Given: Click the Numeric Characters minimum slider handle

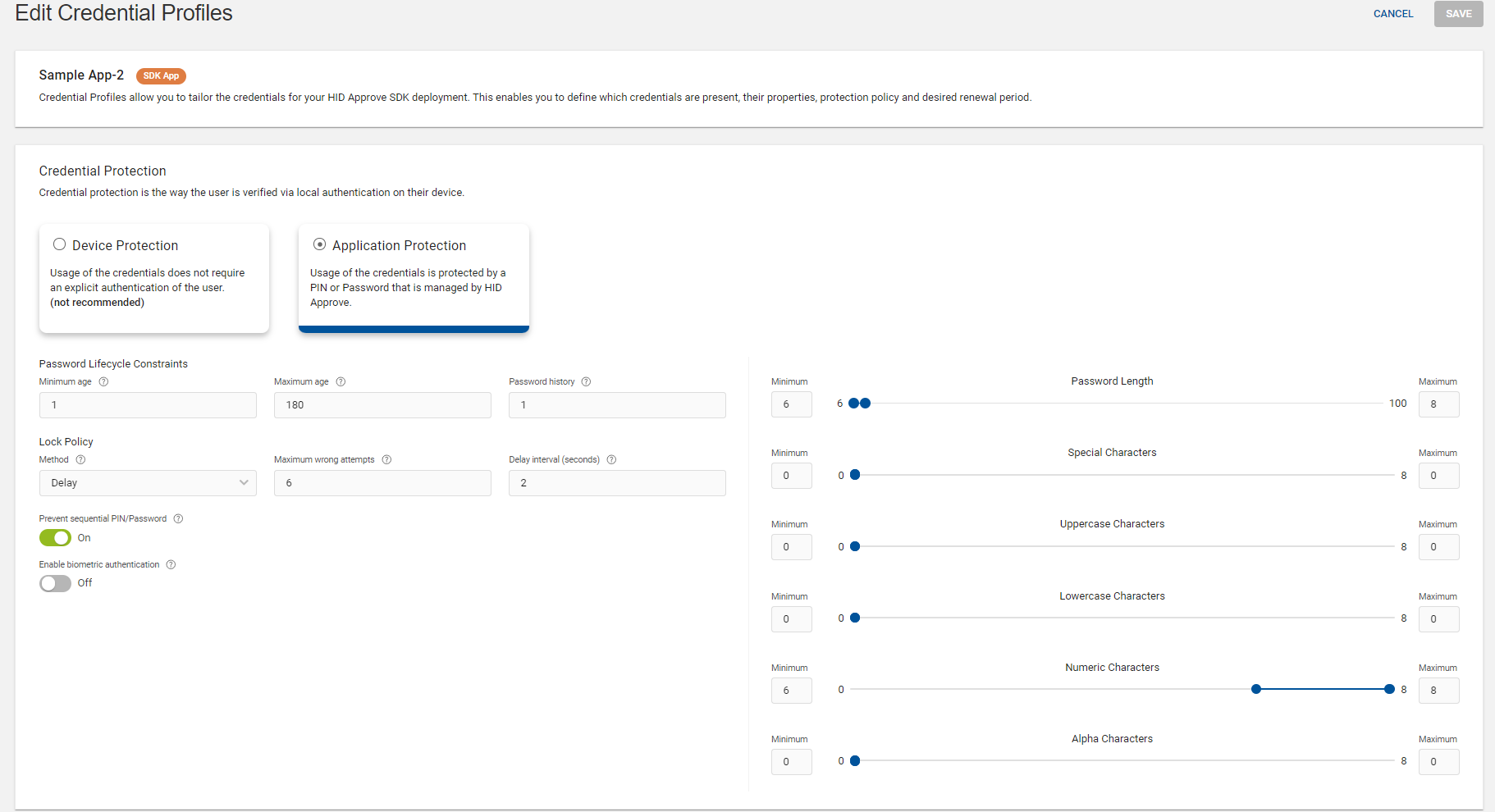Looking at the screenshot, I should tap(1255, 690).
